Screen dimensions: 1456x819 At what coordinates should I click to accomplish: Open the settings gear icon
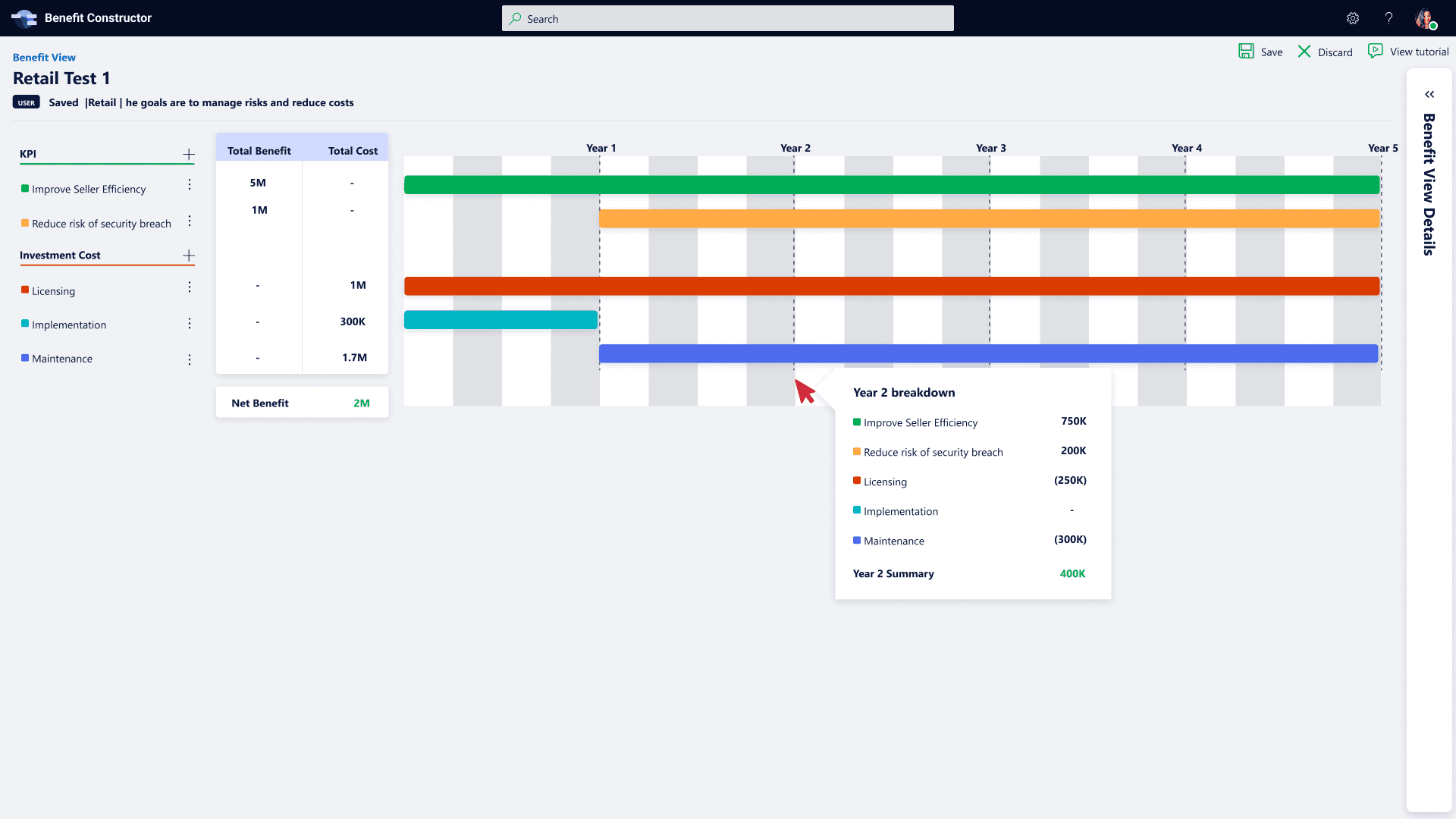(x=1353, y=18)
